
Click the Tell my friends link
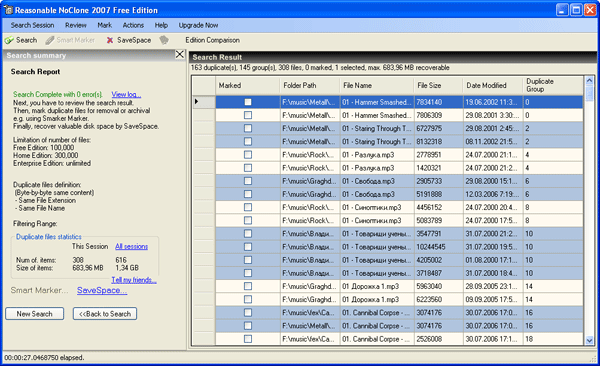tap(134, 280)
